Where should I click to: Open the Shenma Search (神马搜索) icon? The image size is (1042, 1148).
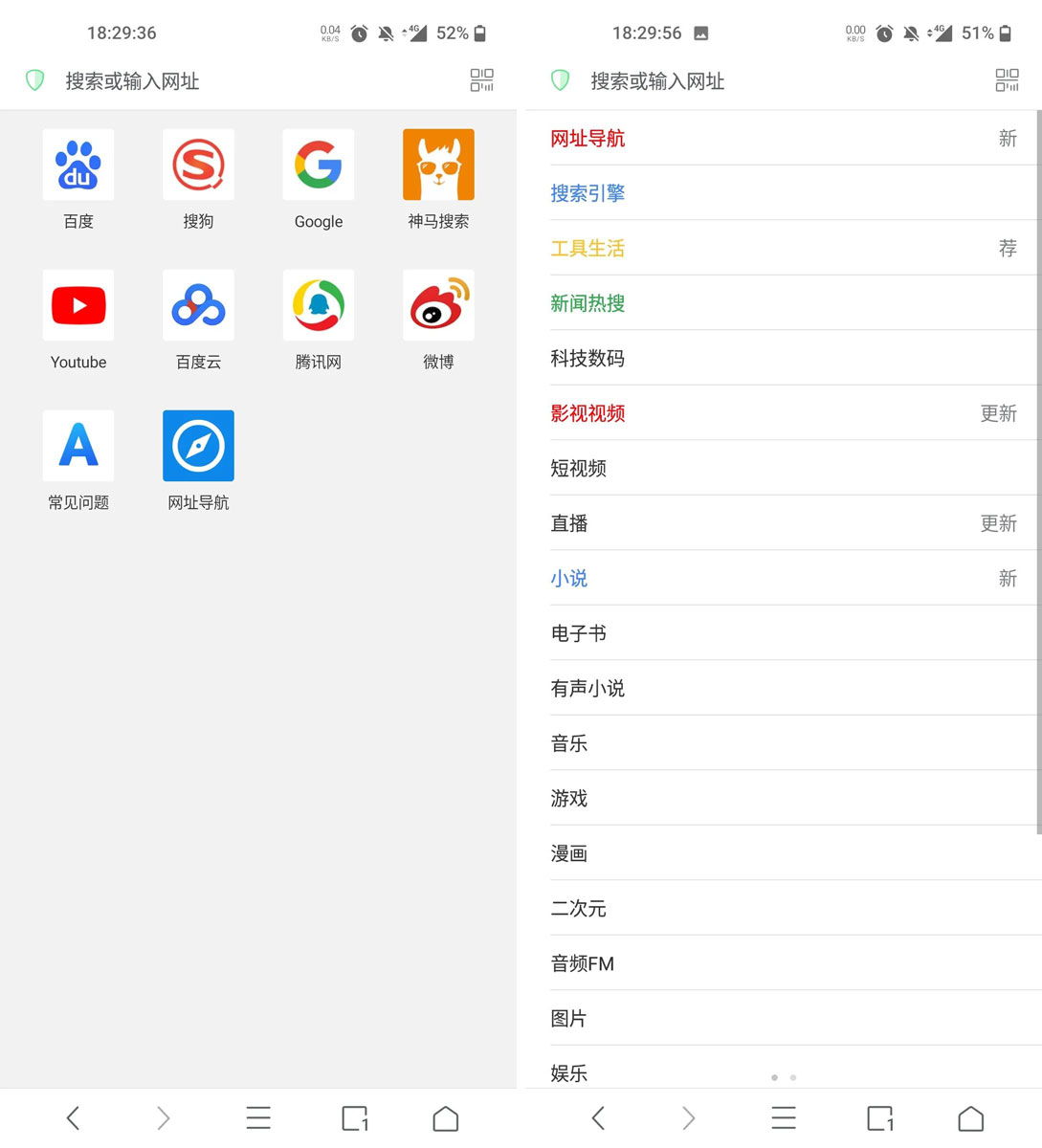click(x=438, y=165)
